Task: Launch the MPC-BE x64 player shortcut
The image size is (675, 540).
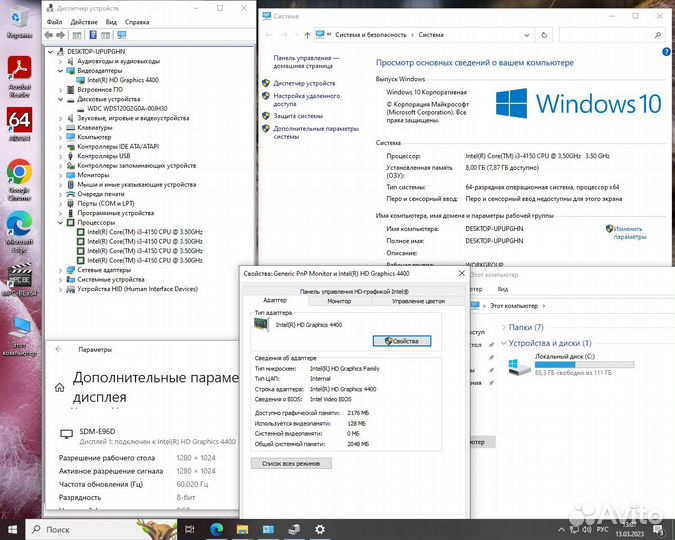Action: pyautogui.click(x=19, y=279)
